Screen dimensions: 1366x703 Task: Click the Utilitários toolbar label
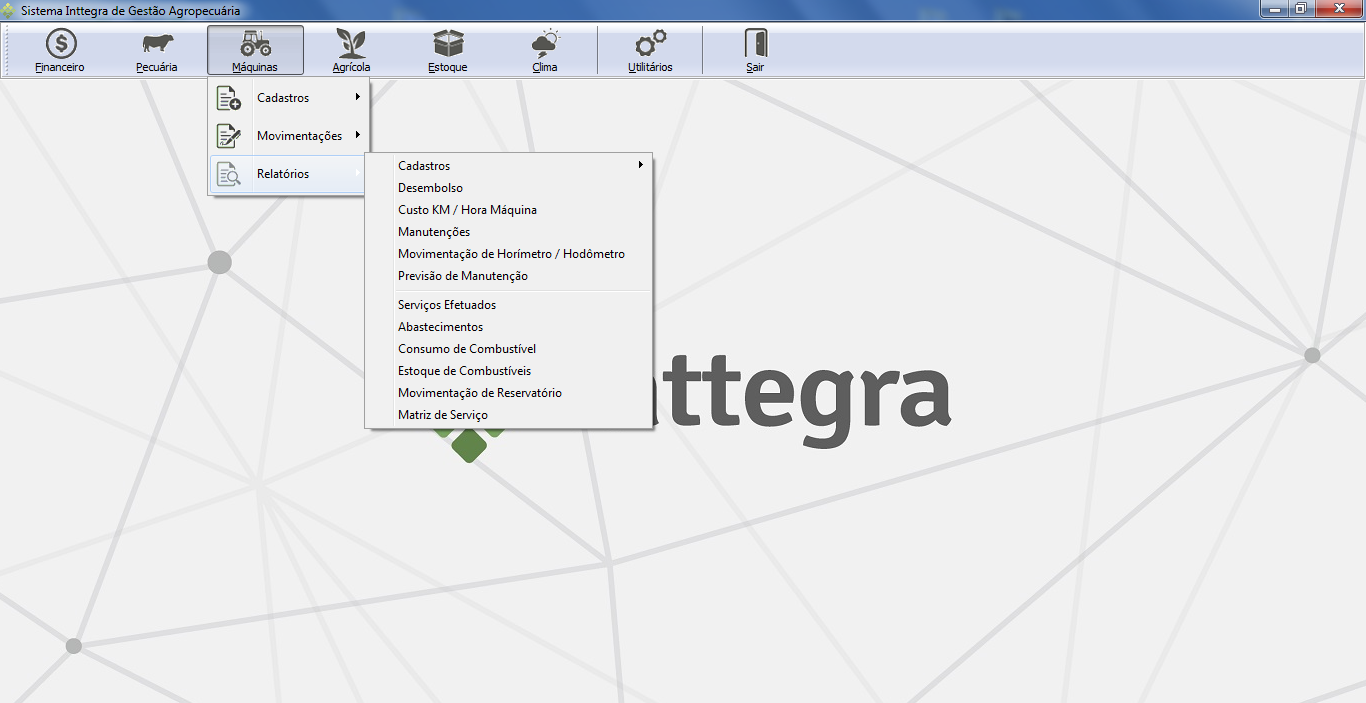pos(650,68)
